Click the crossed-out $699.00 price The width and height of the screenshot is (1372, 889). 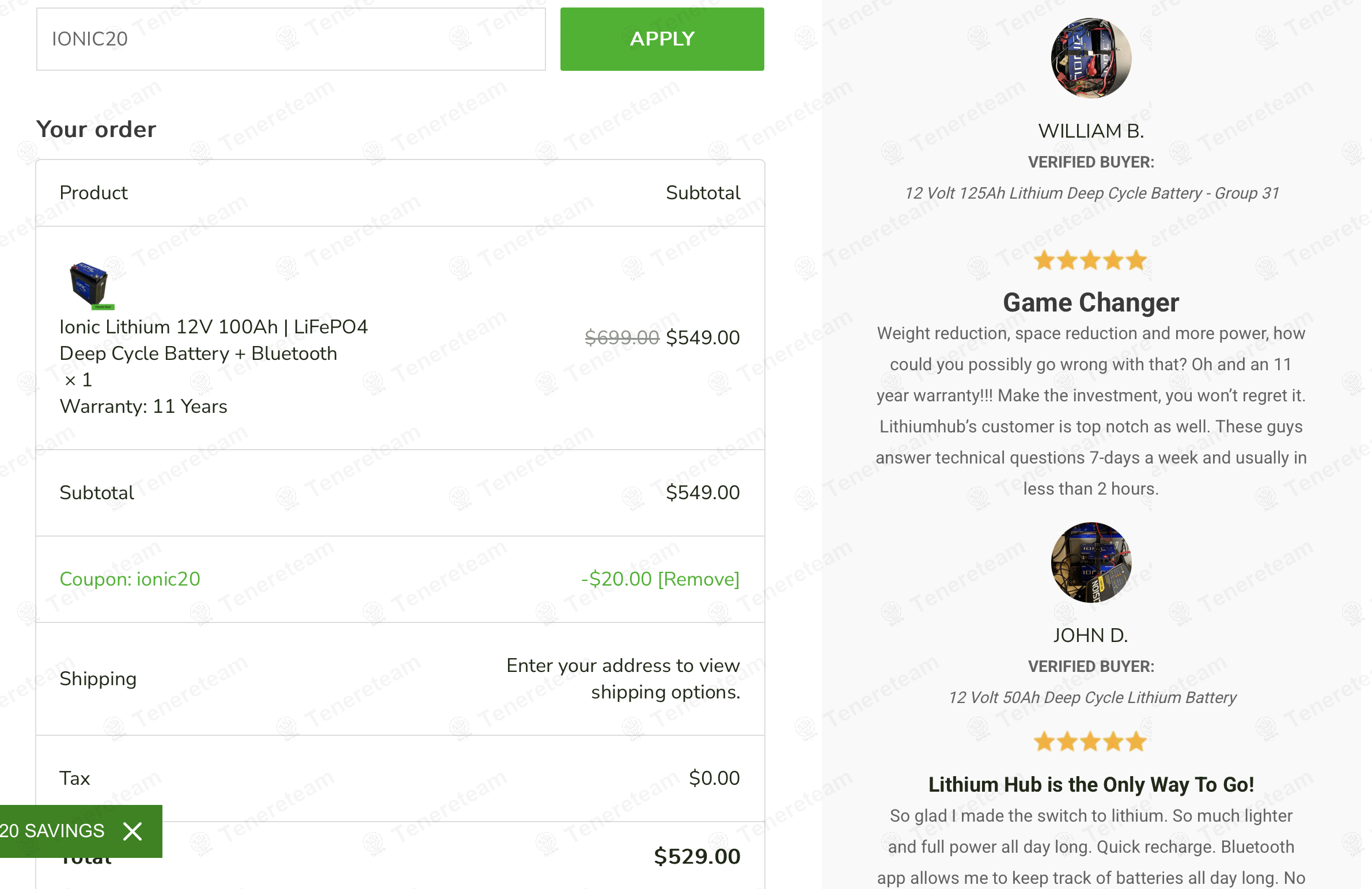pos(621,337)
